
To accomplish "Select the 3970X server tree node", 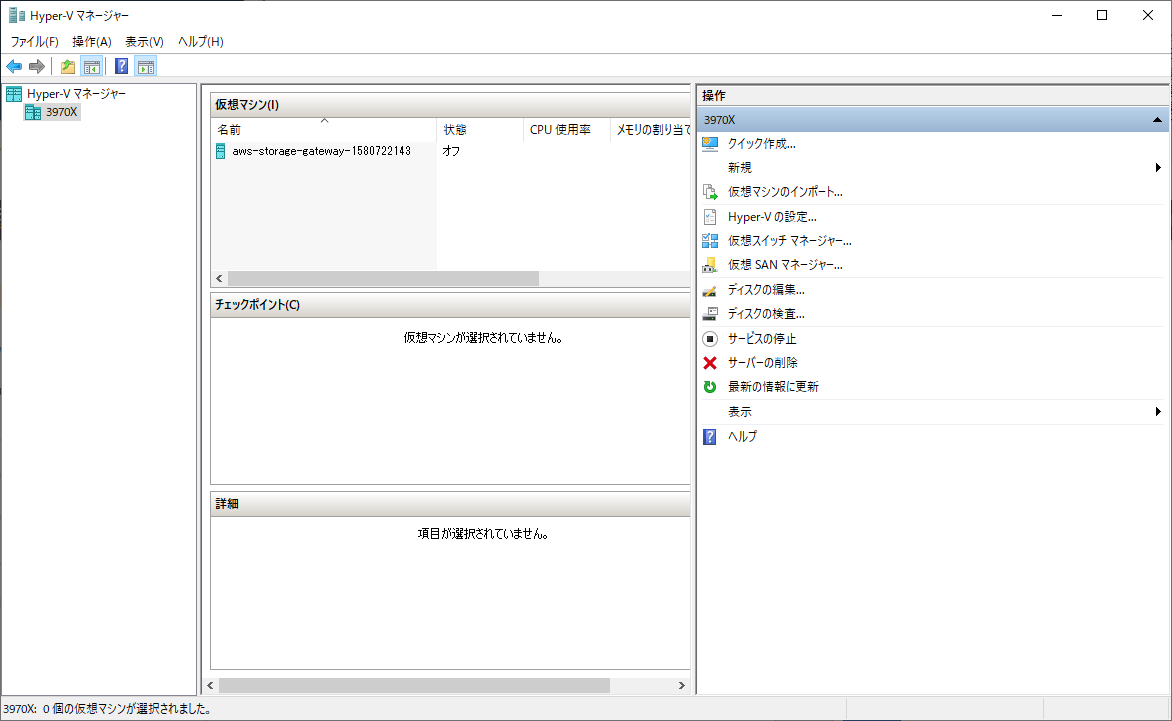I will [61, 112].
